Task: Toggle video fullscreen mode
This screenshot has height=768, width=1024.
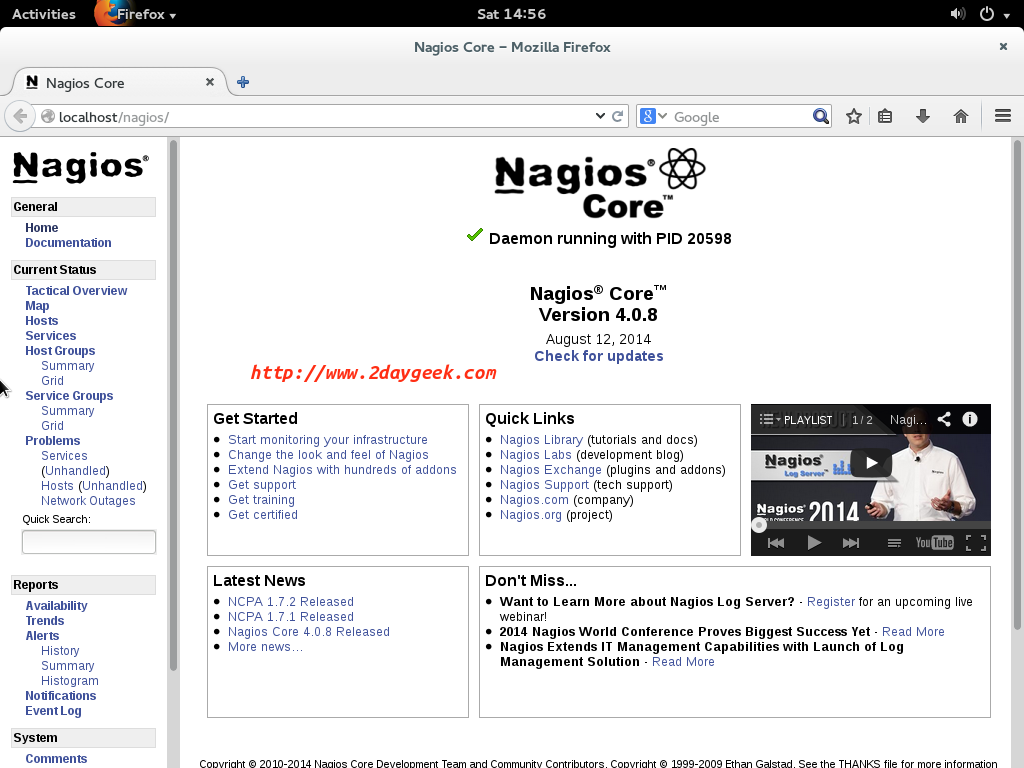Action: [x=976, y=543]
